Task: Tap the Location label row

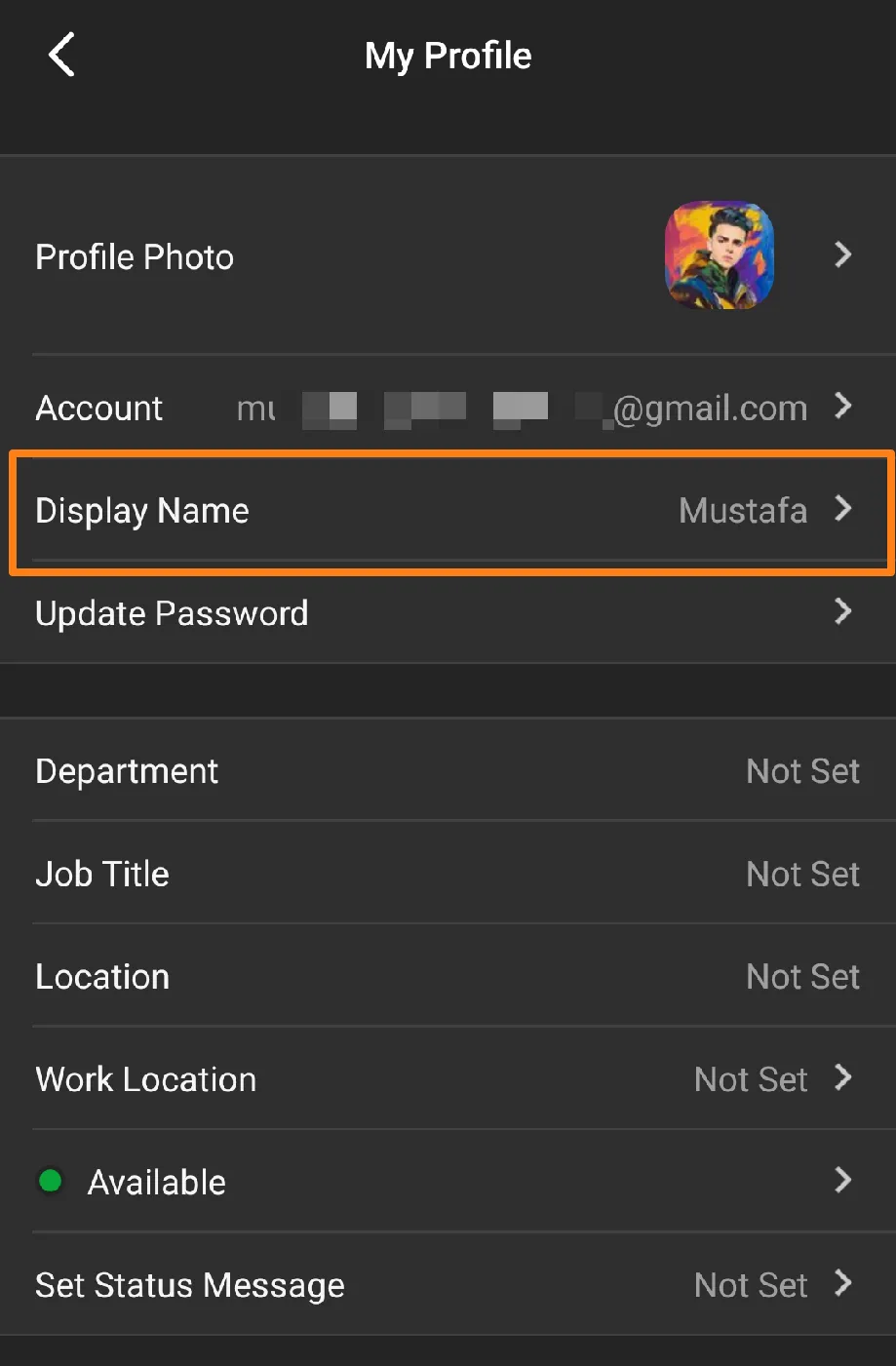Action: coord(448,976)
